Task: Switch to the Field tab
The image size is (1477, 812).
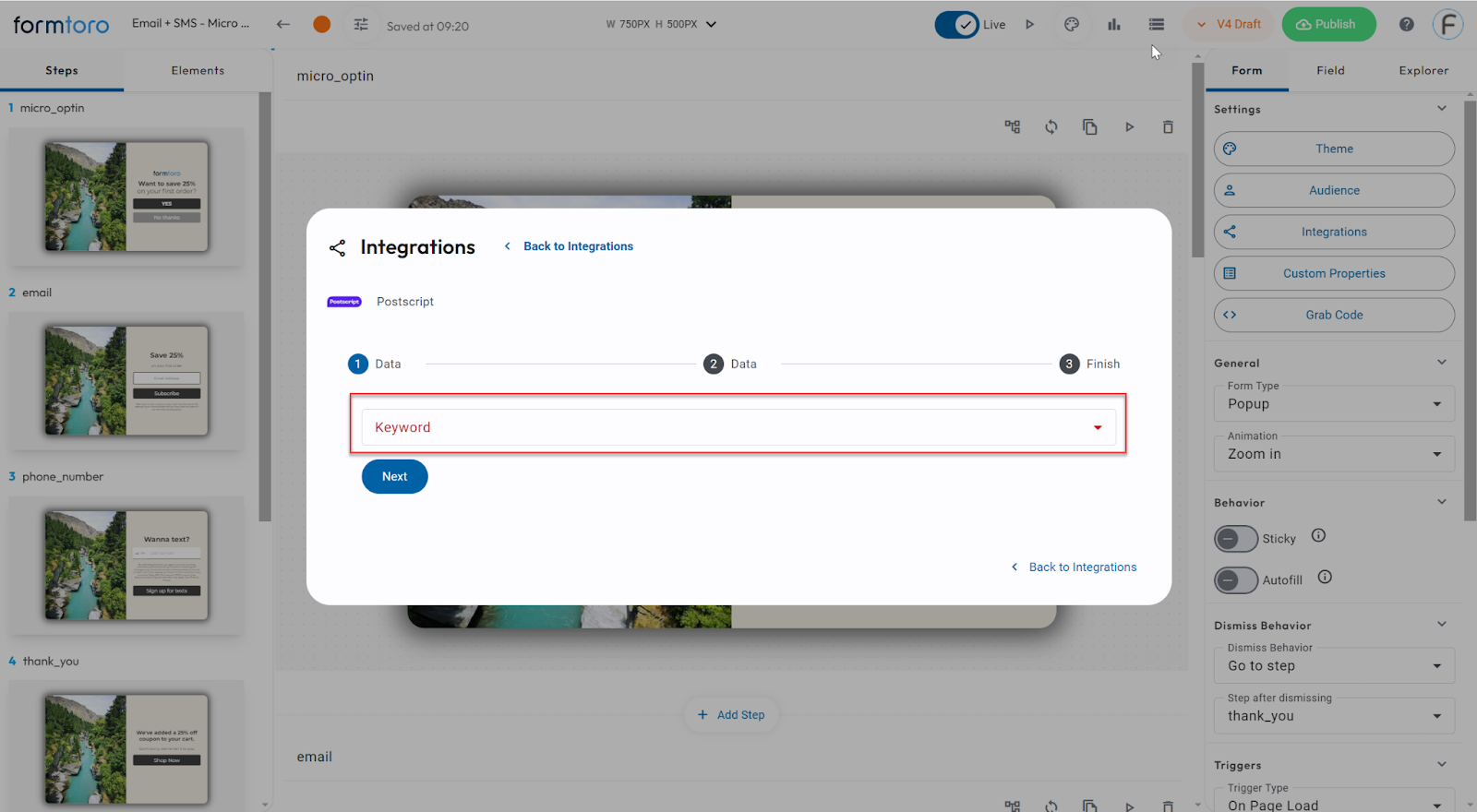Action: (x=1330, y=71)
